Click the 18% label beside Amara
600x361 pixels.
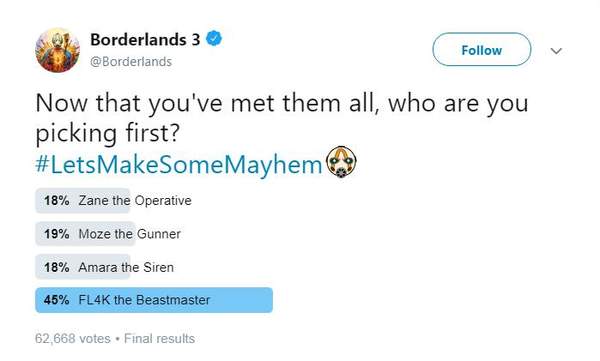coord(57,267)
